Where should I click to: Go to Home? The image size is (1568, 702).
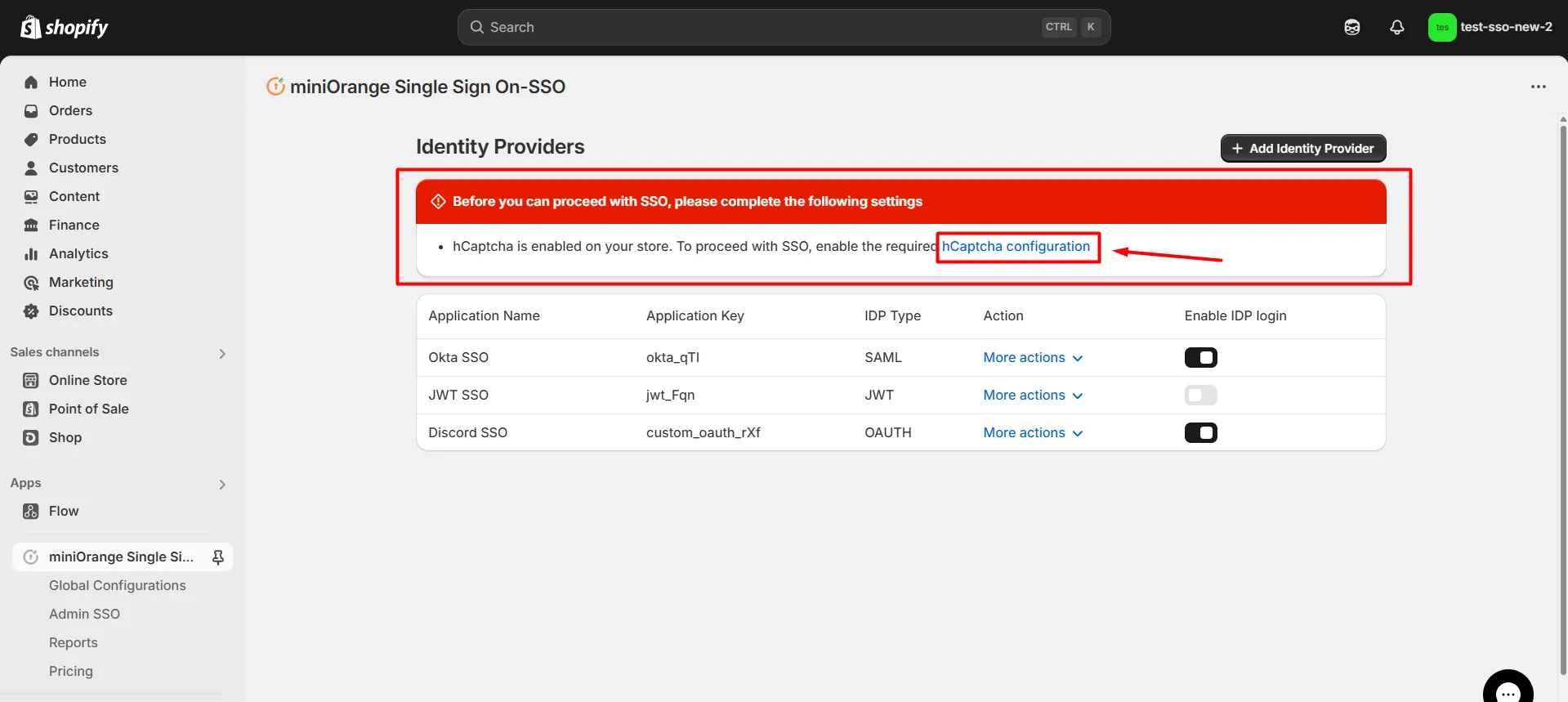point(68,82)
